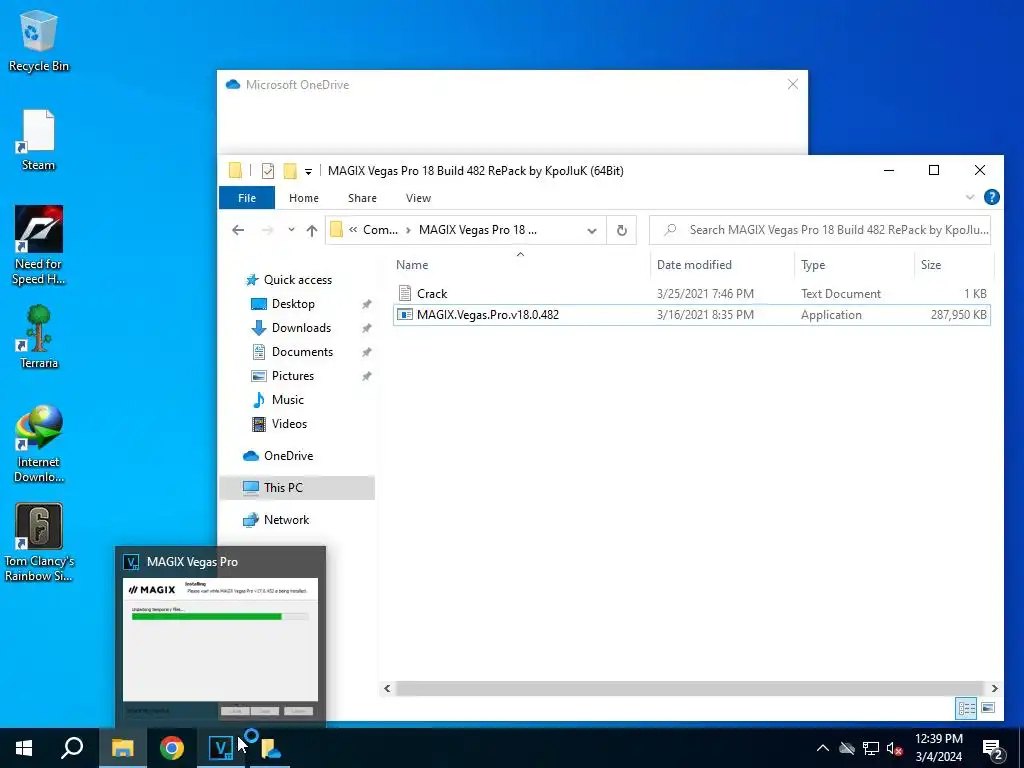Viewport: 1024px width, 768px height.
Task: Go up one folder level
Action: tap(312, 230)
